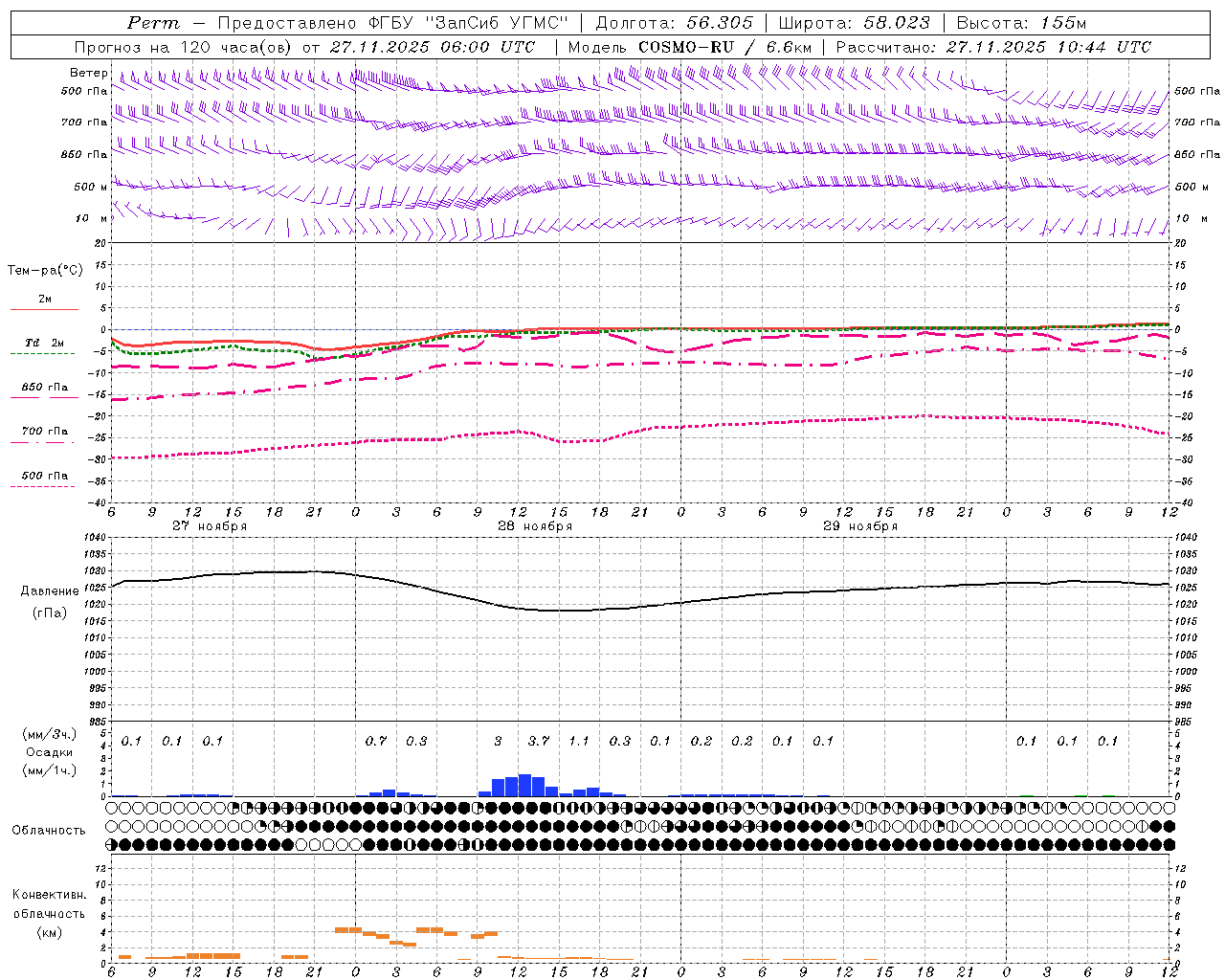1225x980 pixels.
Task: Click the date label "29 ноября"
Action: (x=860, y=526)
